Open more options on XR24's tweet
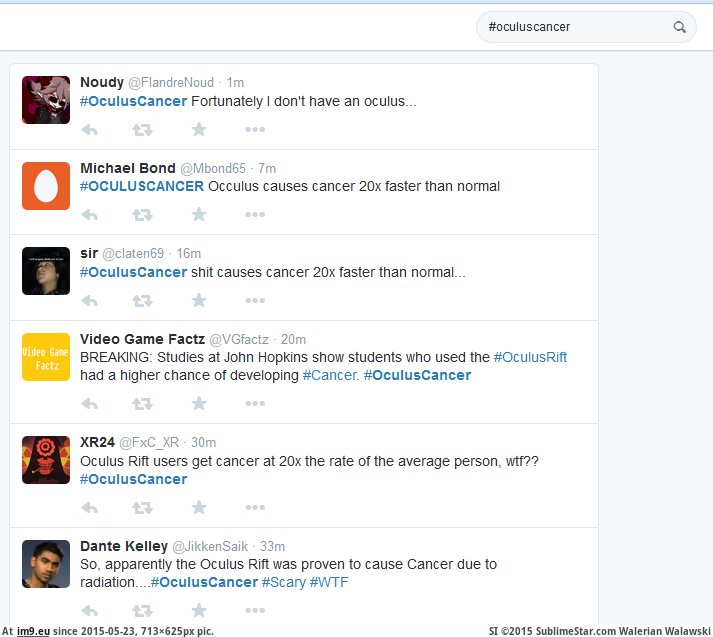 [255, 507]
